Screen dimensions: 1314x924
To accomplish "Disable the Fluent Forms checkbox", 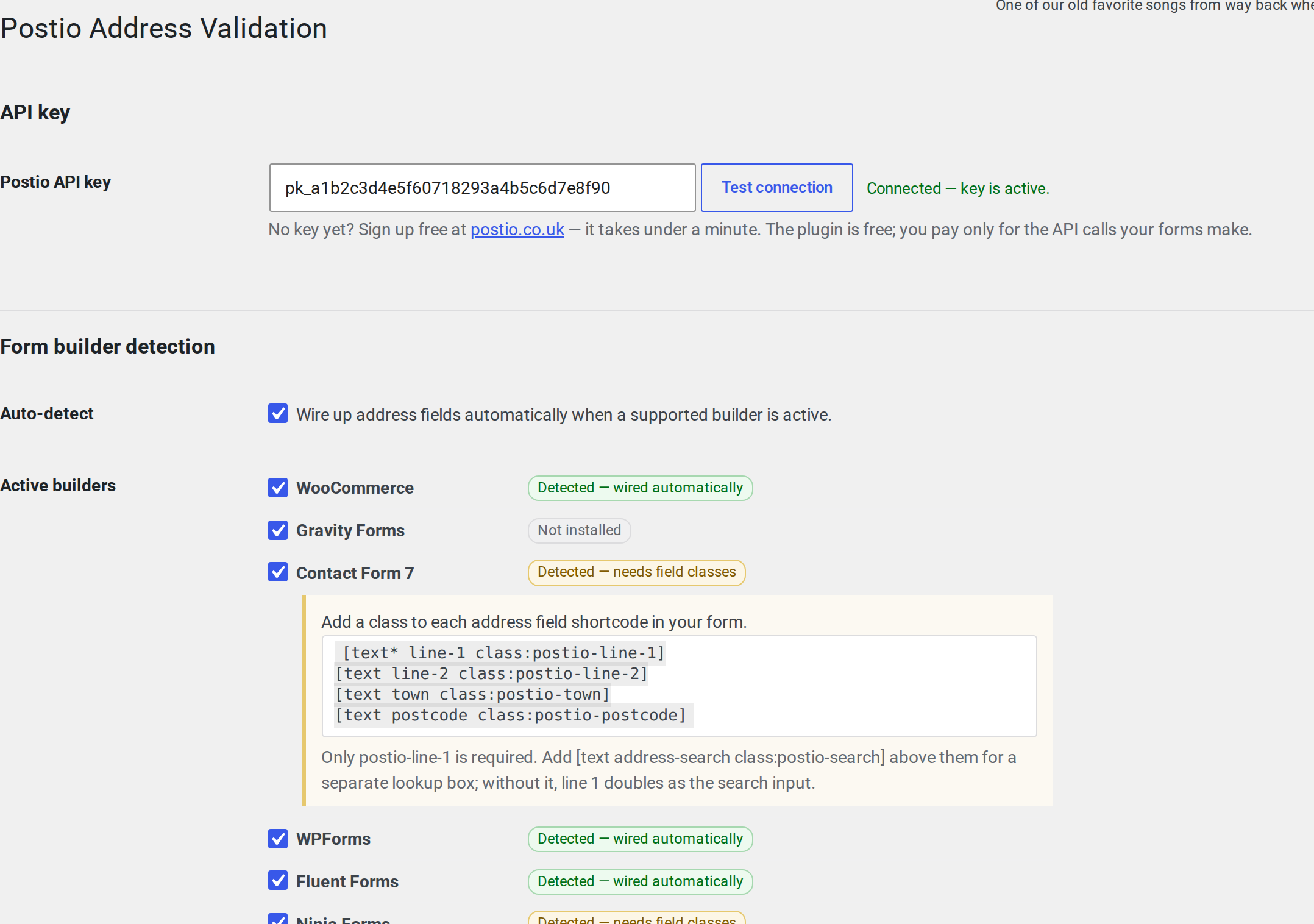I will click(x=278, y=880).
